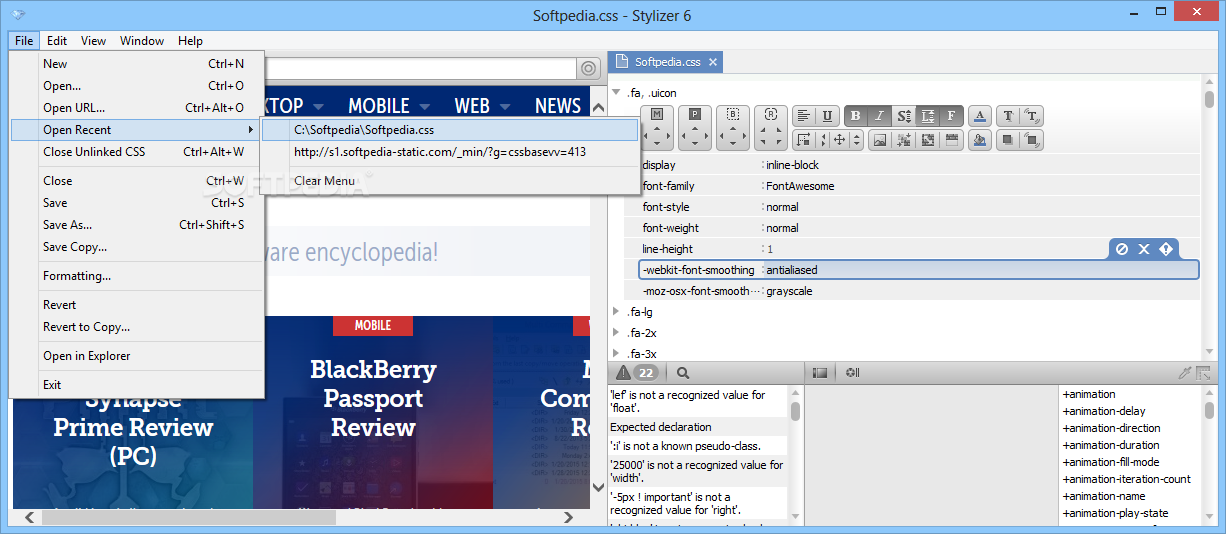Click the film reel icon in bottom bar
The height and width of the screenshot is (534, 1226).
click(852, 373)
